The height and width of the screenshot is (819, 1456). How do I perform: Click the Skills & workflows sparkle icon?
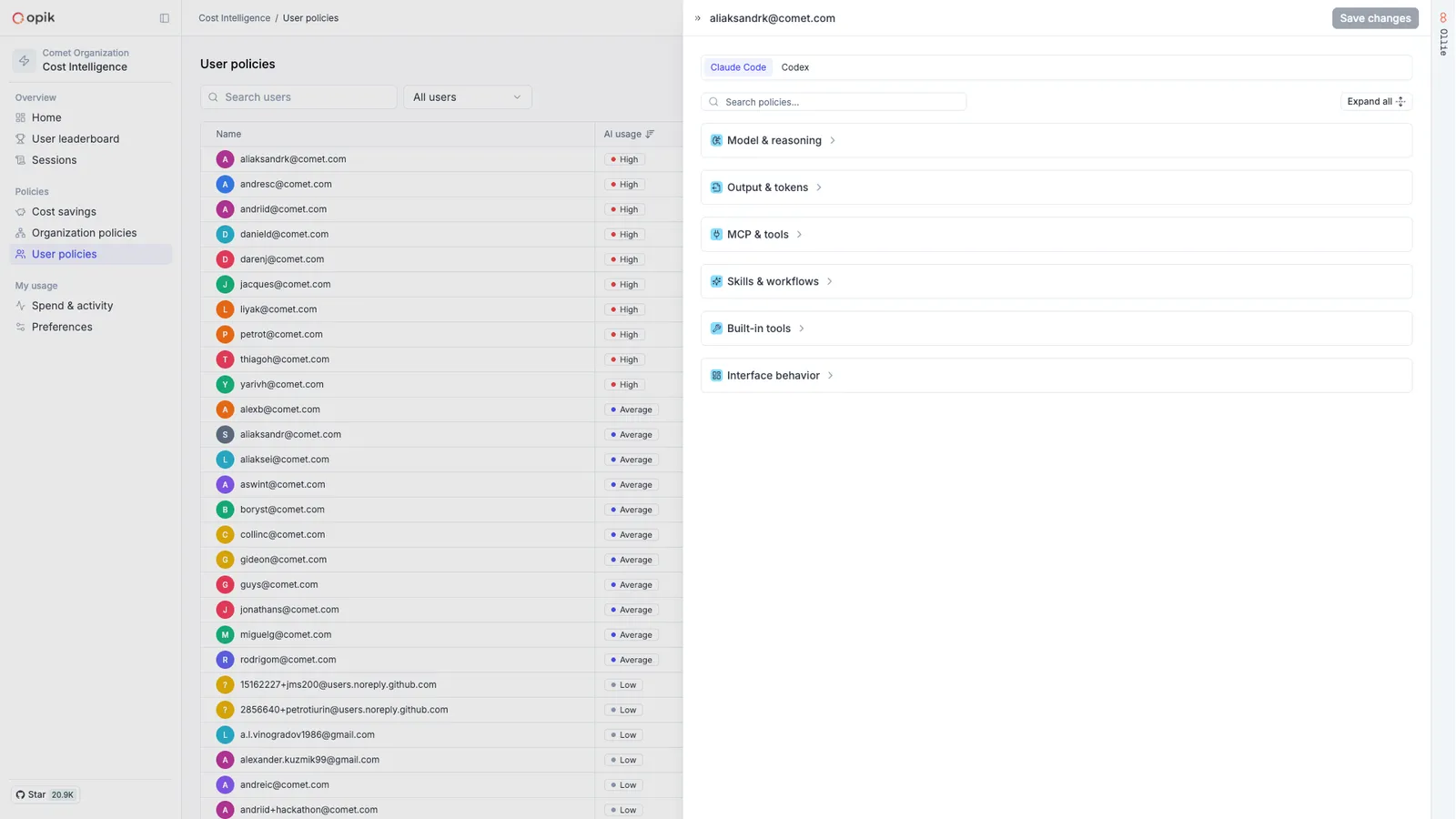pyautogui.click(x=716, y=281)
